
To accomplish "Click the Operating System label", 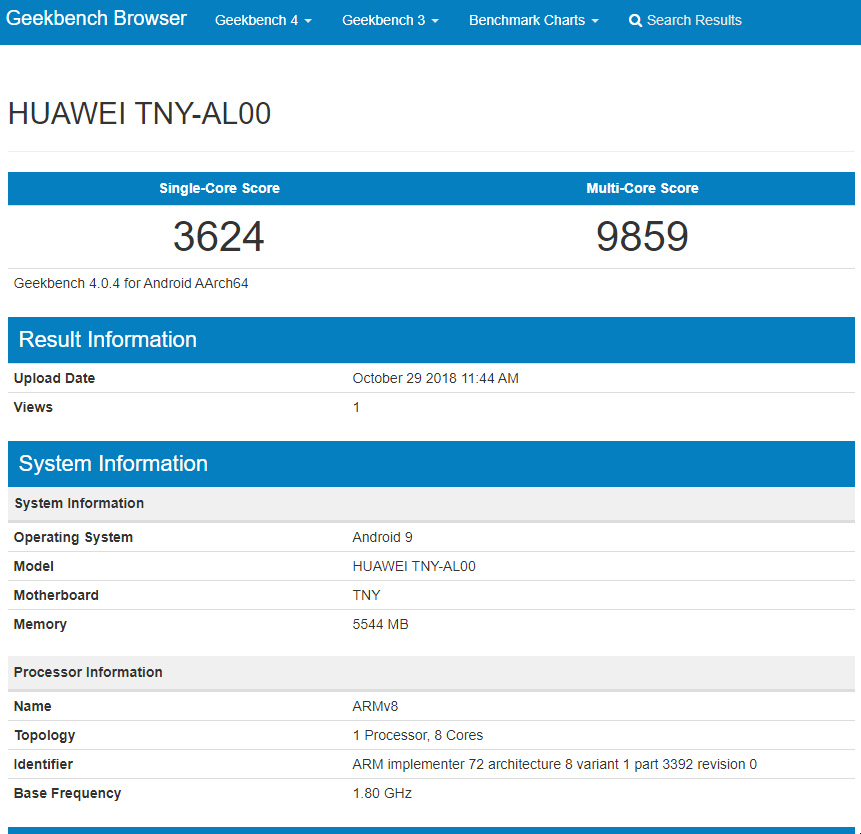I will (x=73, y=538).
